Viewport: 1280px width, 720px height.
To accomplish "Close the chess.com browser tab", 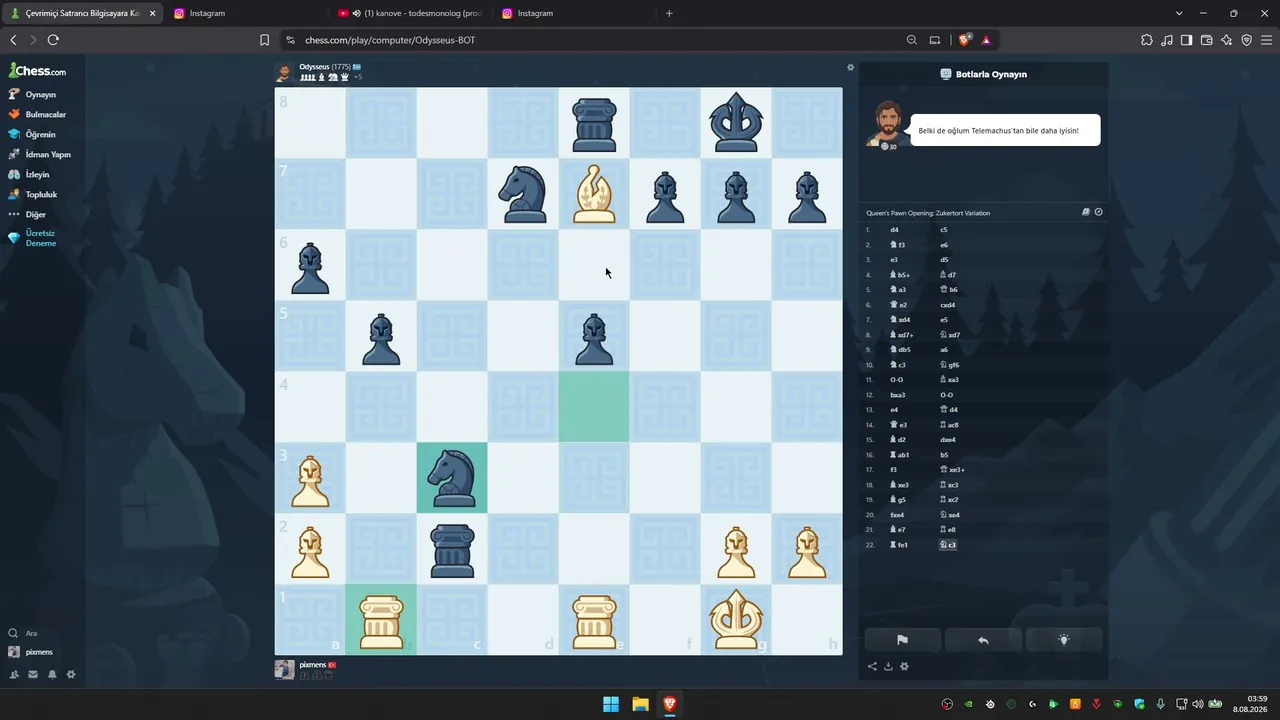I will click(152, 13).
